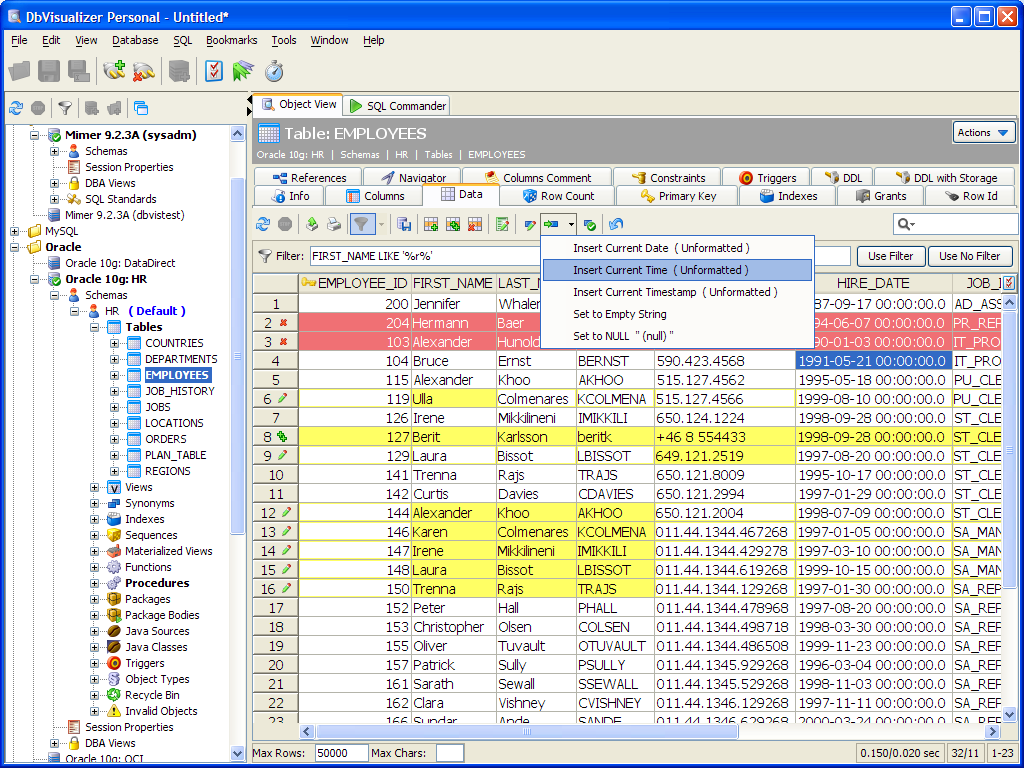Collapse the Oracle 10g: HR connection node
The width and height of the screenshot is (1024, 768).
click(35, 279)
